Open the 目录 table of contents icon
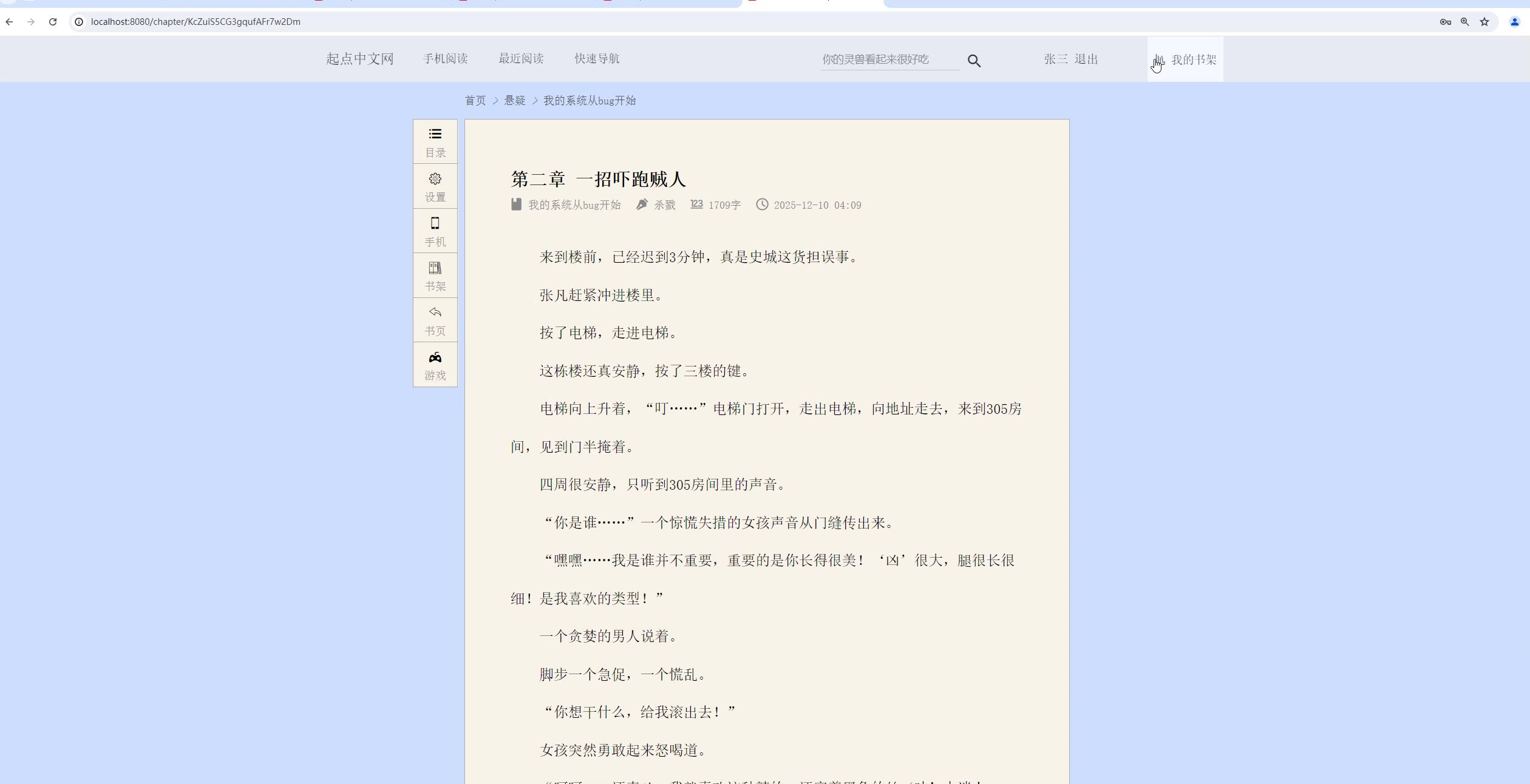Viewport: 1530px width, 784px height. (x=435, y=142)
